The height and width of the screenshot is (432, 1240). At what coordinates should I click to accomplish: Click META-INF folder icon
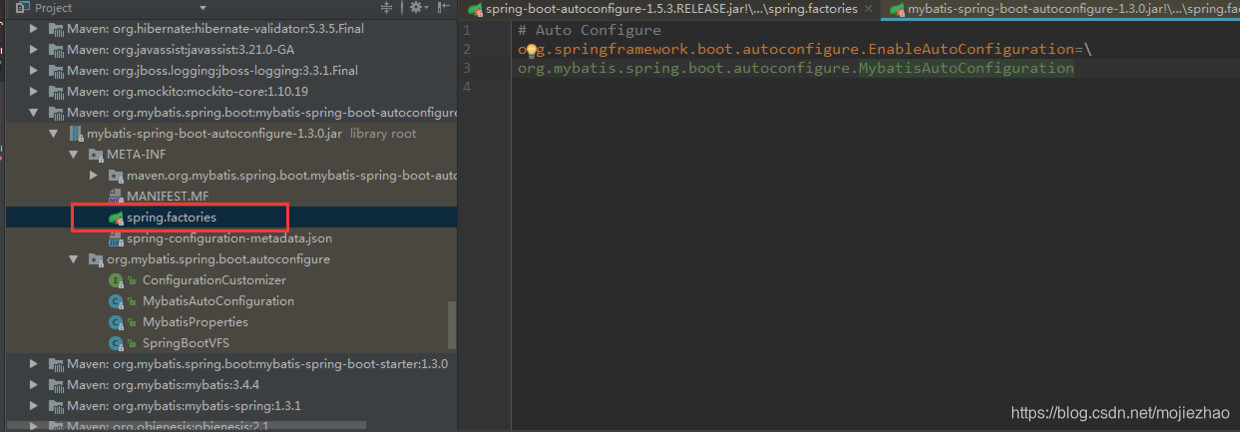point(96,154)
